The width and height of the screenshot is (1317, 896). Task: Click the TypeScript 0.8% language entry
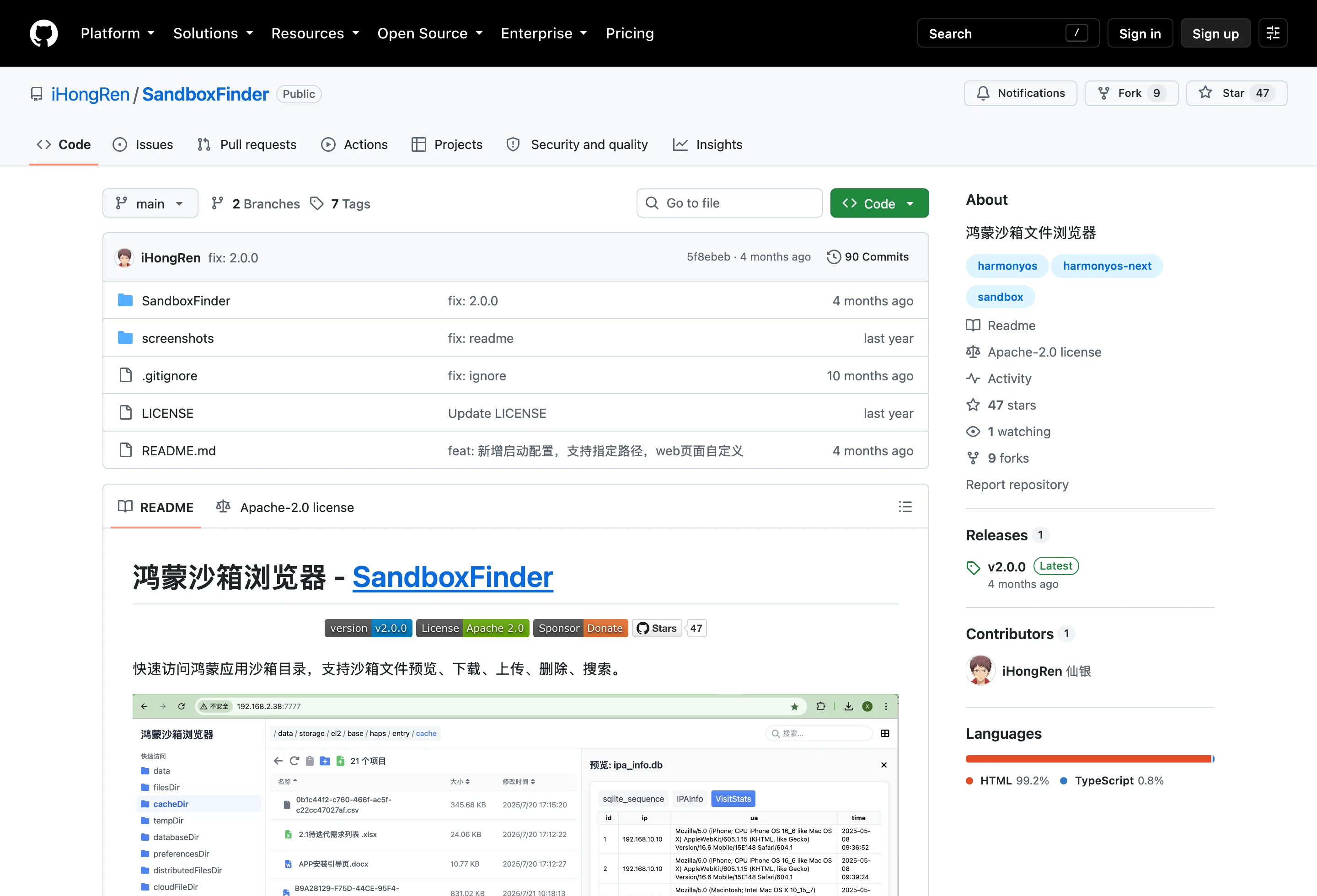click(x=1111, y=780)
